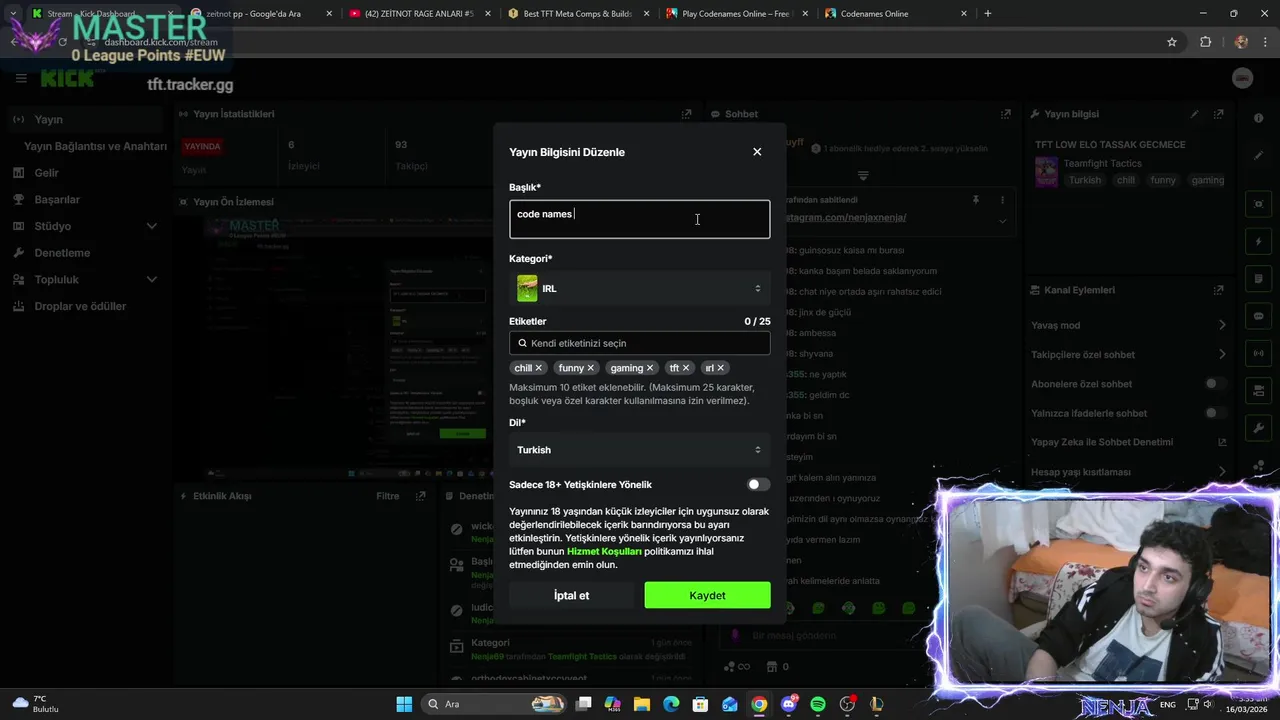Pop out the Yayın İstatistikleri panel
The height and width of the screenshot is (720, 1280).
coord(686,114)
